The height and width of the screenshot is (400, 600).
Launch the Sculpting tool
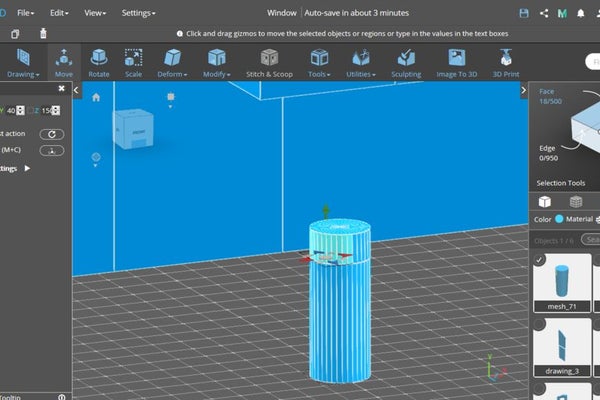[x=405, y=62]
